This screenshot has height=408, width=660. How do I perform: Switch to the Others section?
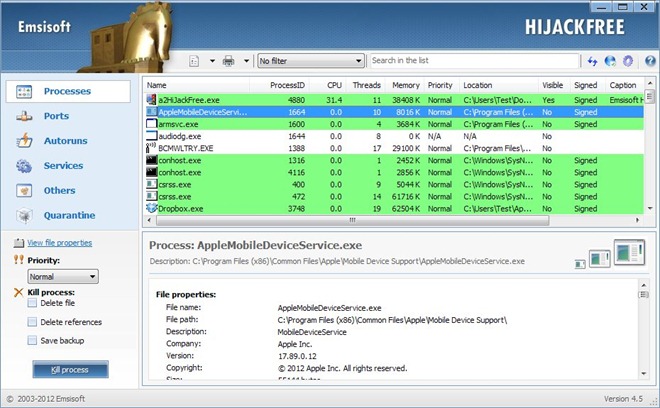(60, 190)
